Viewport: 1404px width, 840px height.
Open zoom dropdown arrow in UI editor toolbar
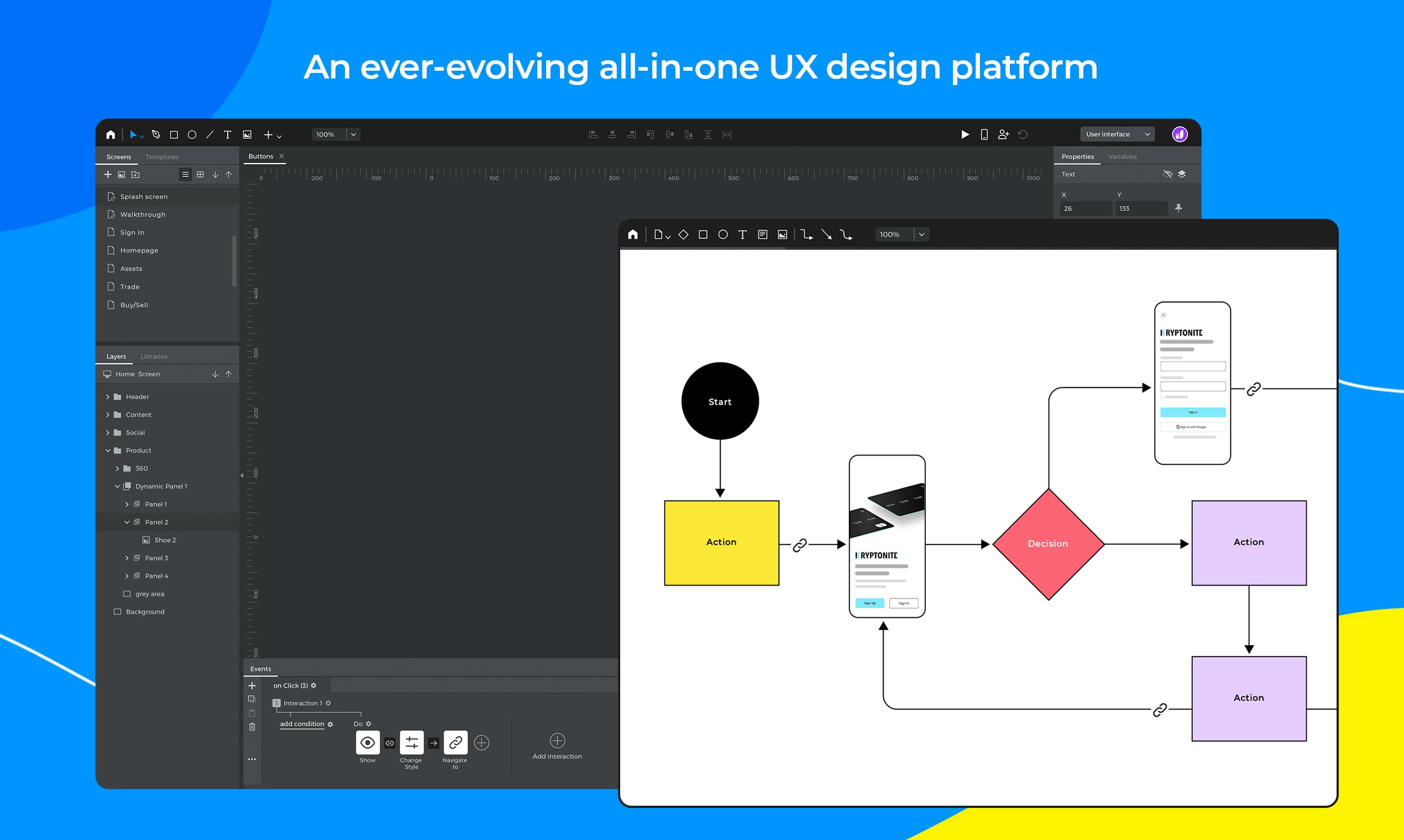coord(354,134)
